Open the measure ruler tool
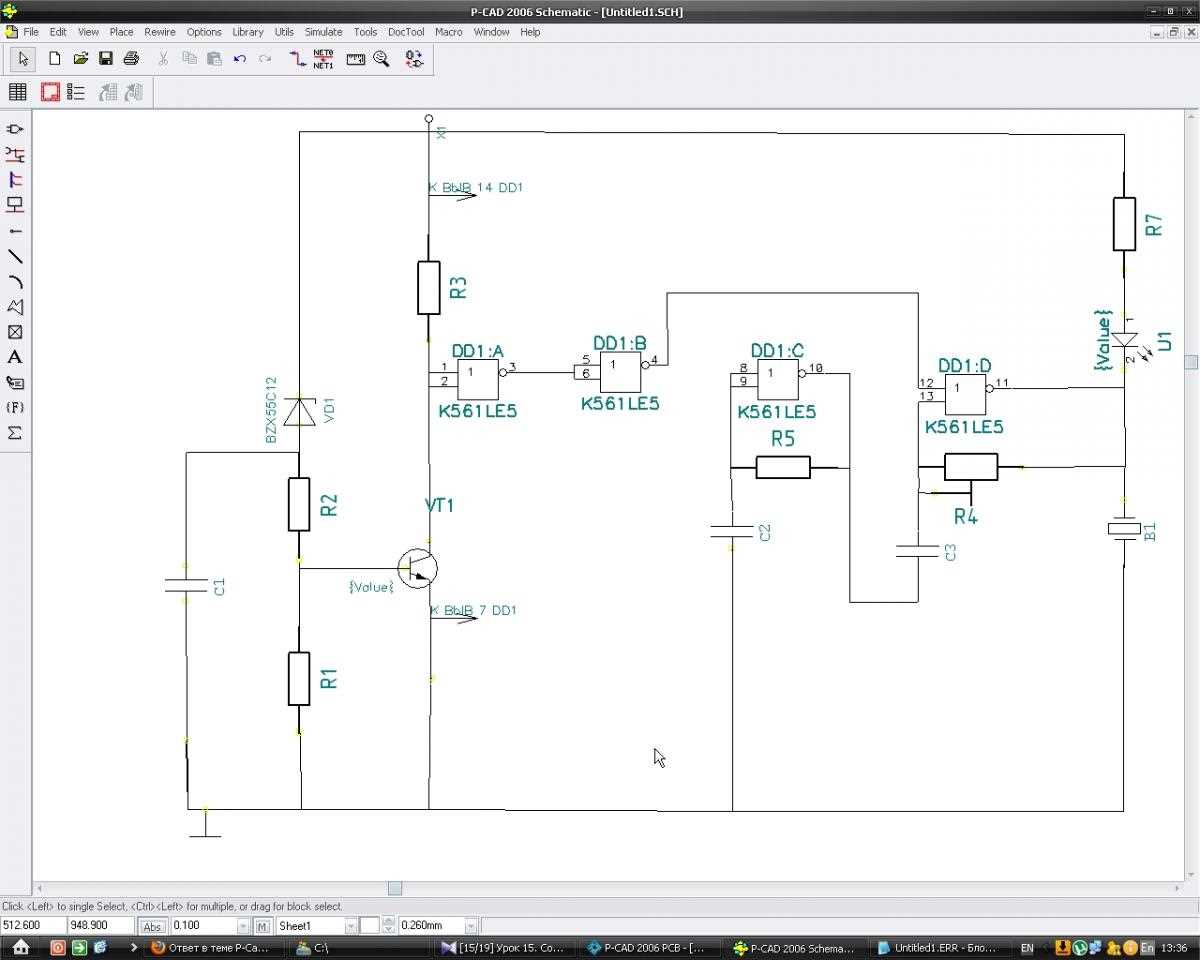This screenshot has width=1200, height=960. (x=355, y=59)
